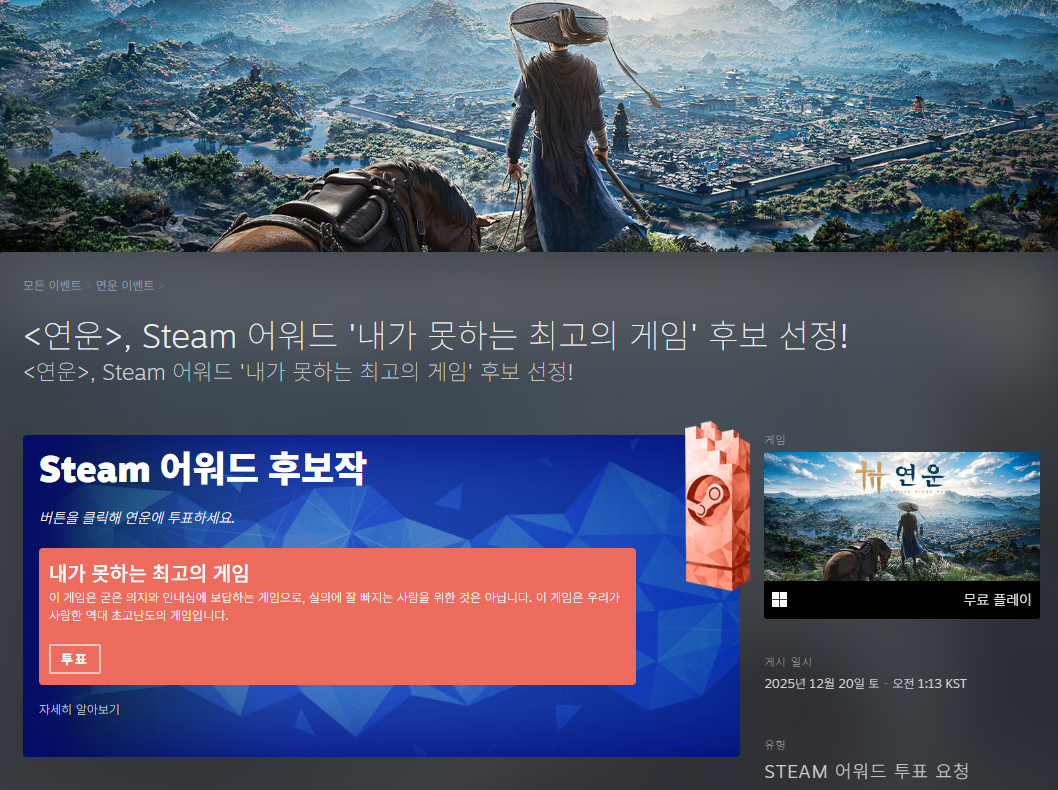Click the '유형' label

click(775, 745)
